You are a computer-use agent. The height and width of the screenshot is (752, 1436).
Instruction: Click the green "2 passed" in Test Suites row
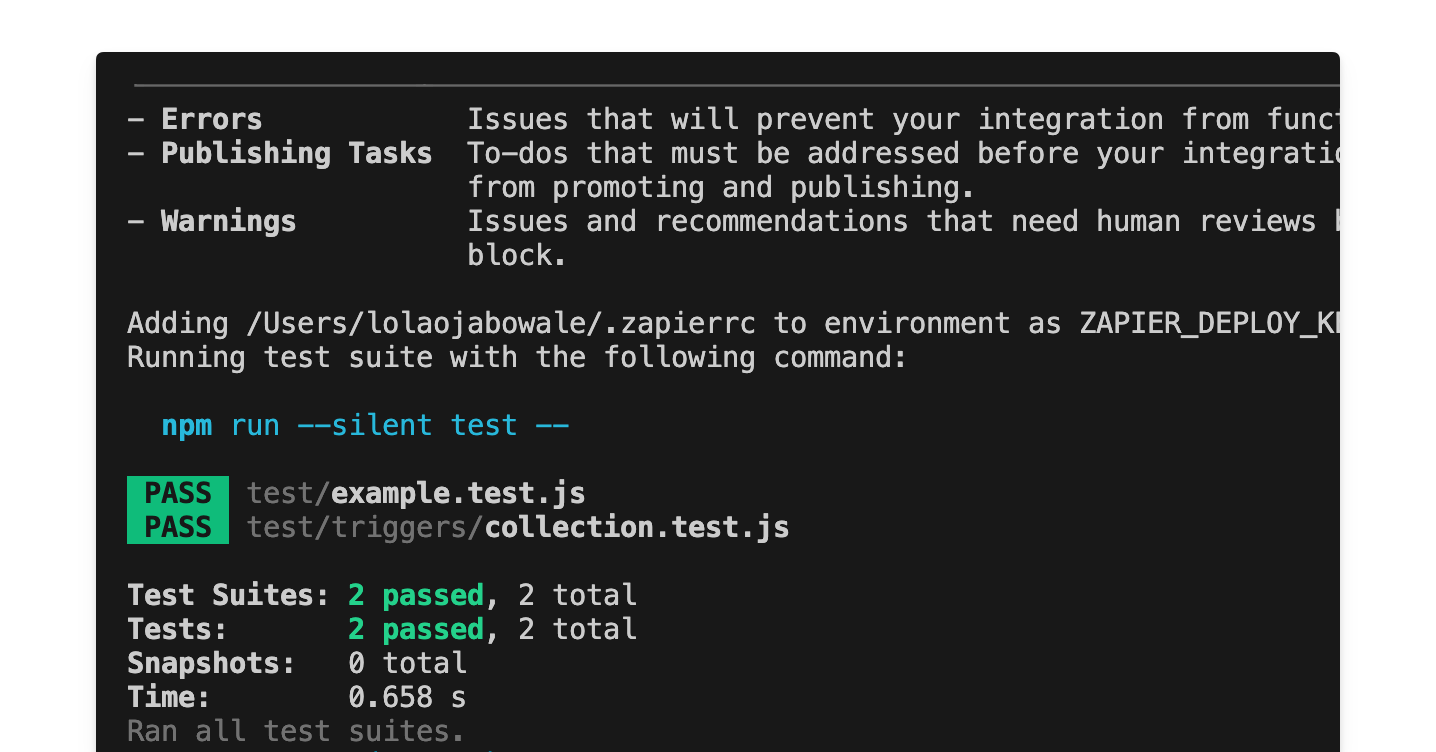click(x=416, y=595)
